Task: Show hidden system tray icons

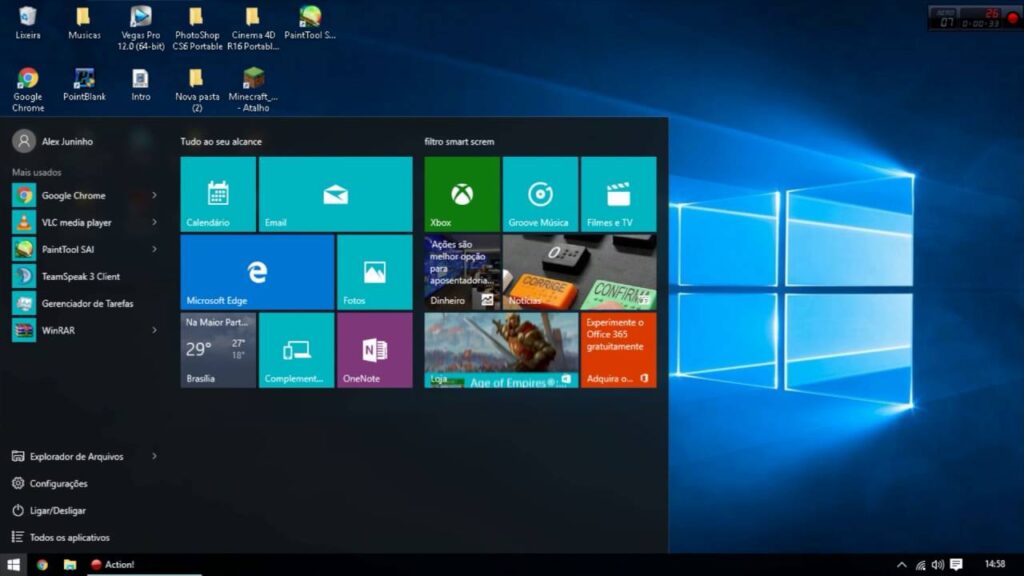Action: tap(902, 565)
